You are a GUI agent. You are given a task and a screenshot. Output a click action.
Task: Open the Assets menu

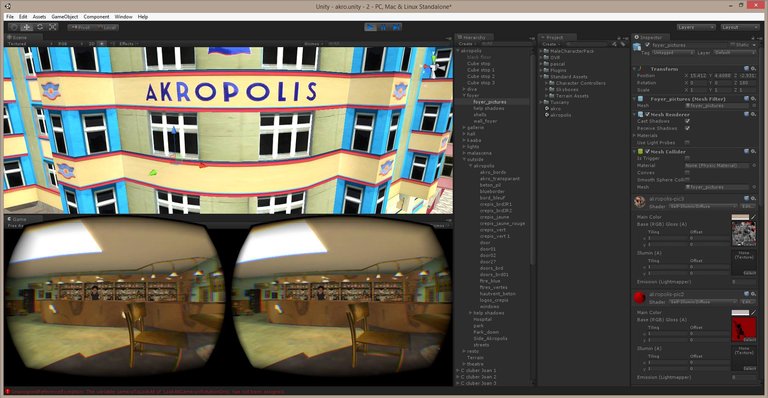pos(39,17)
